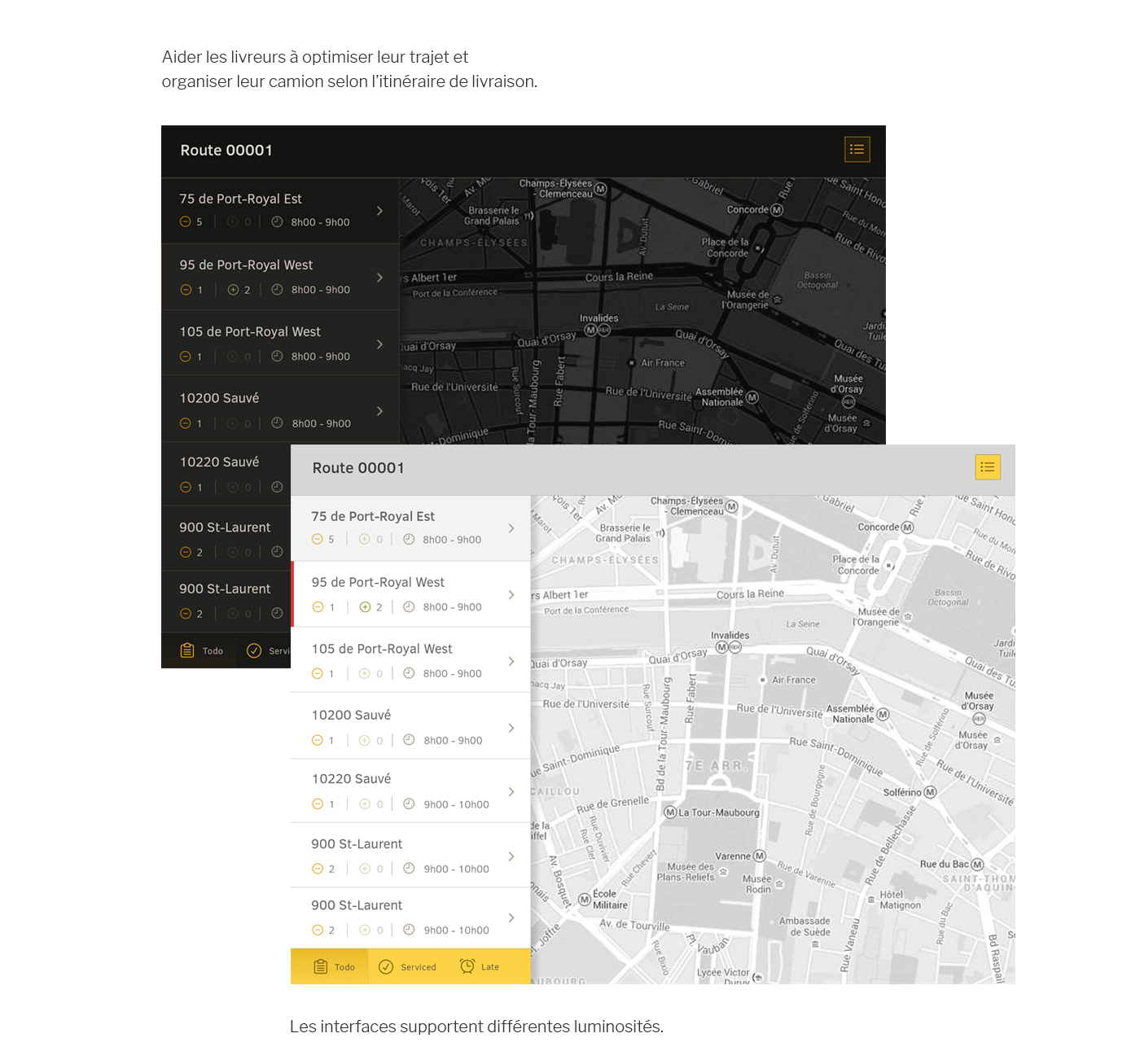Click the minus icon of 10200 Sauvé in light window
Image resolution: width=1140 pixels, height=1064 pixels.
[x=318, y=740]
